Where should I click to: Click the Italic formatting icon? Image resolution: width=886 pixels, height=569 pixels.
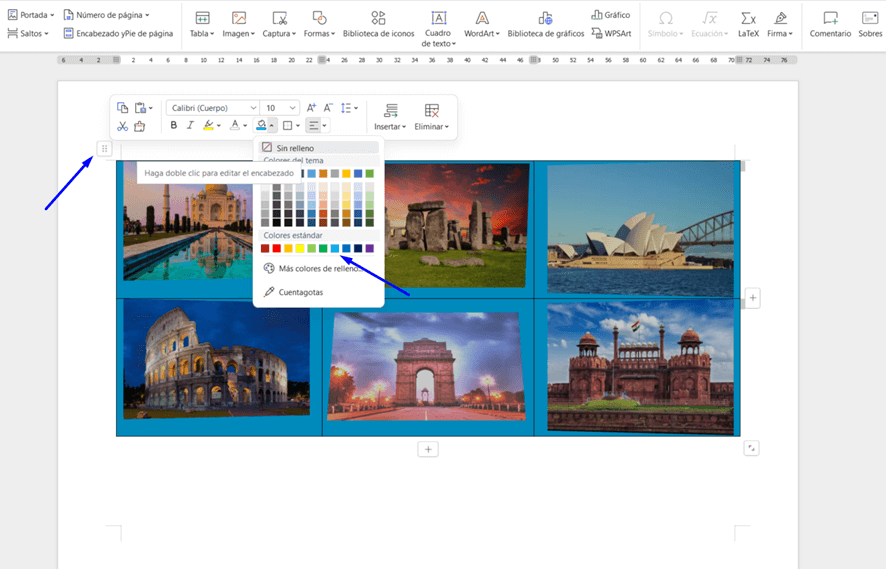pos(190,126)
